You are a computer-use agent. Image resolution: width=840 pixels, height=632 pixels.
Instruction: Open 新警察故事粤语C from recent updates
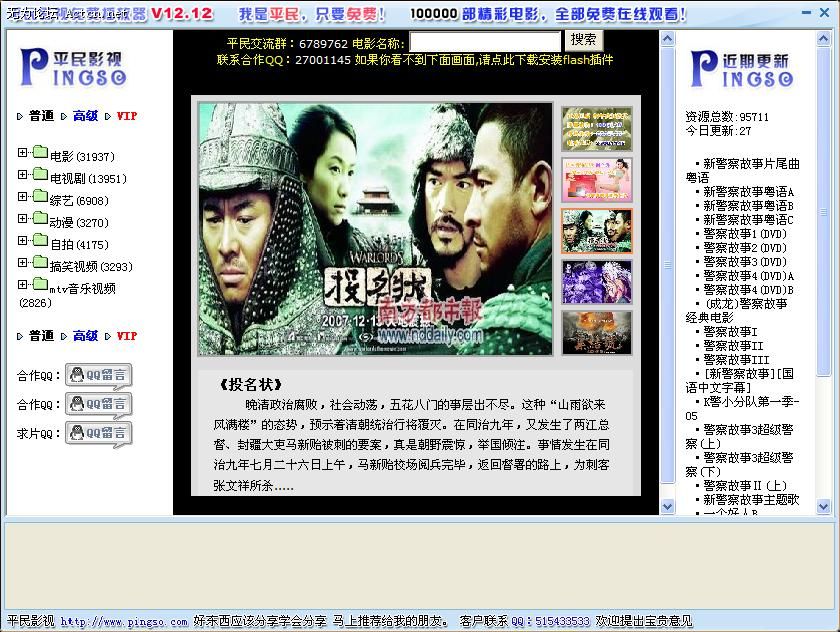[x=748, y=220]
